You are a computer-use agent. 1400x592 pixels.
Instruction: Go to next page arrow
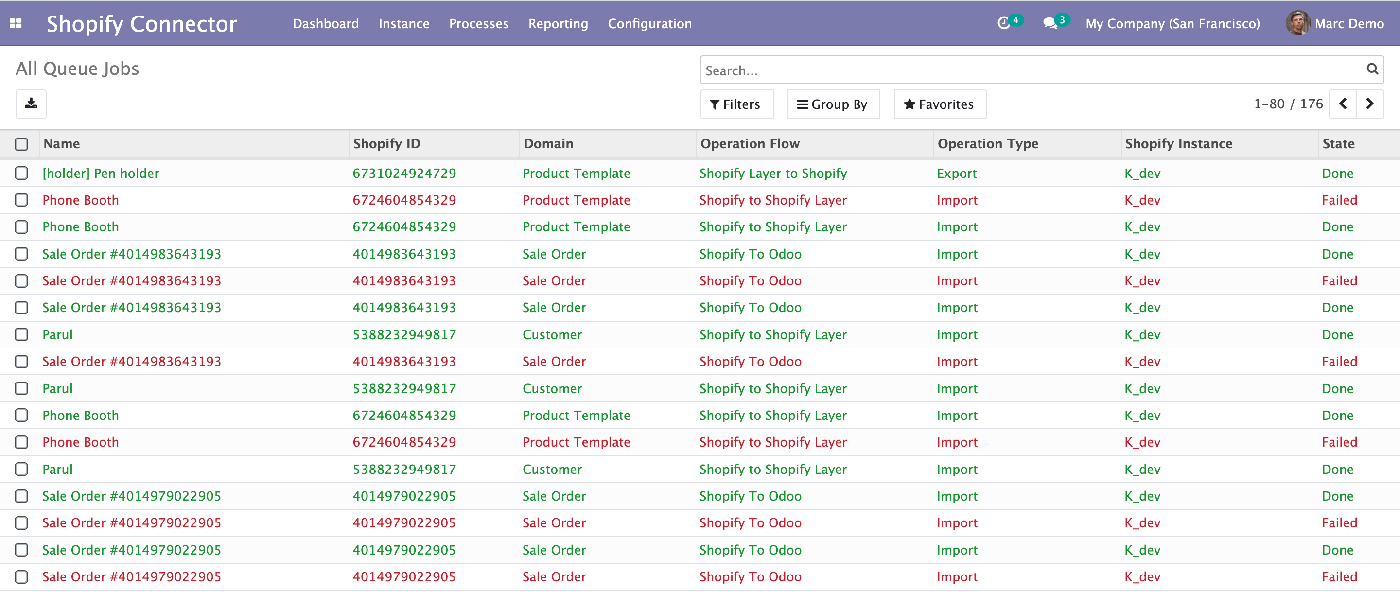(1370, 104)
